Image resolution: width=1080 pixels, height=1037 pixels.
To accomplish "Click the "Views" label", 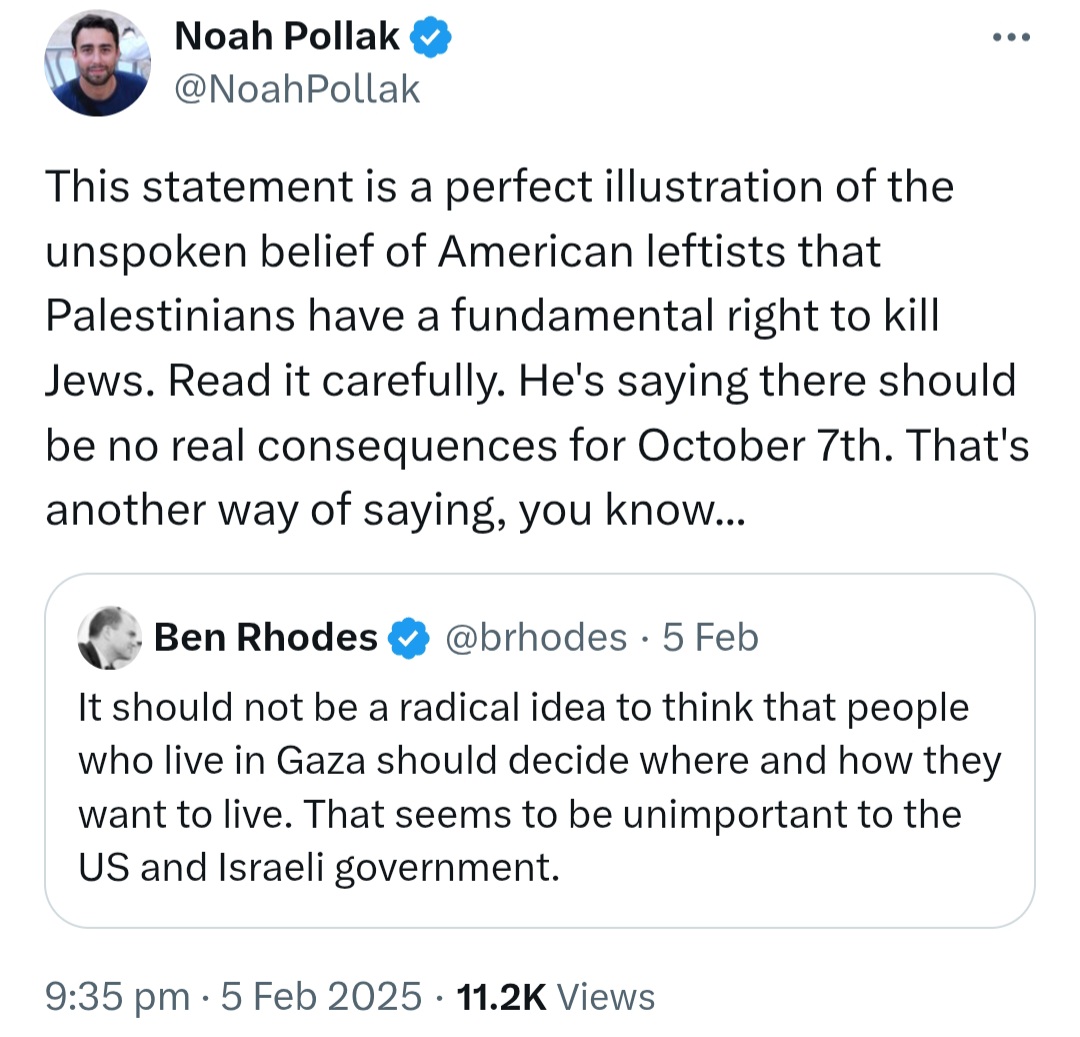I will point(605,996).
